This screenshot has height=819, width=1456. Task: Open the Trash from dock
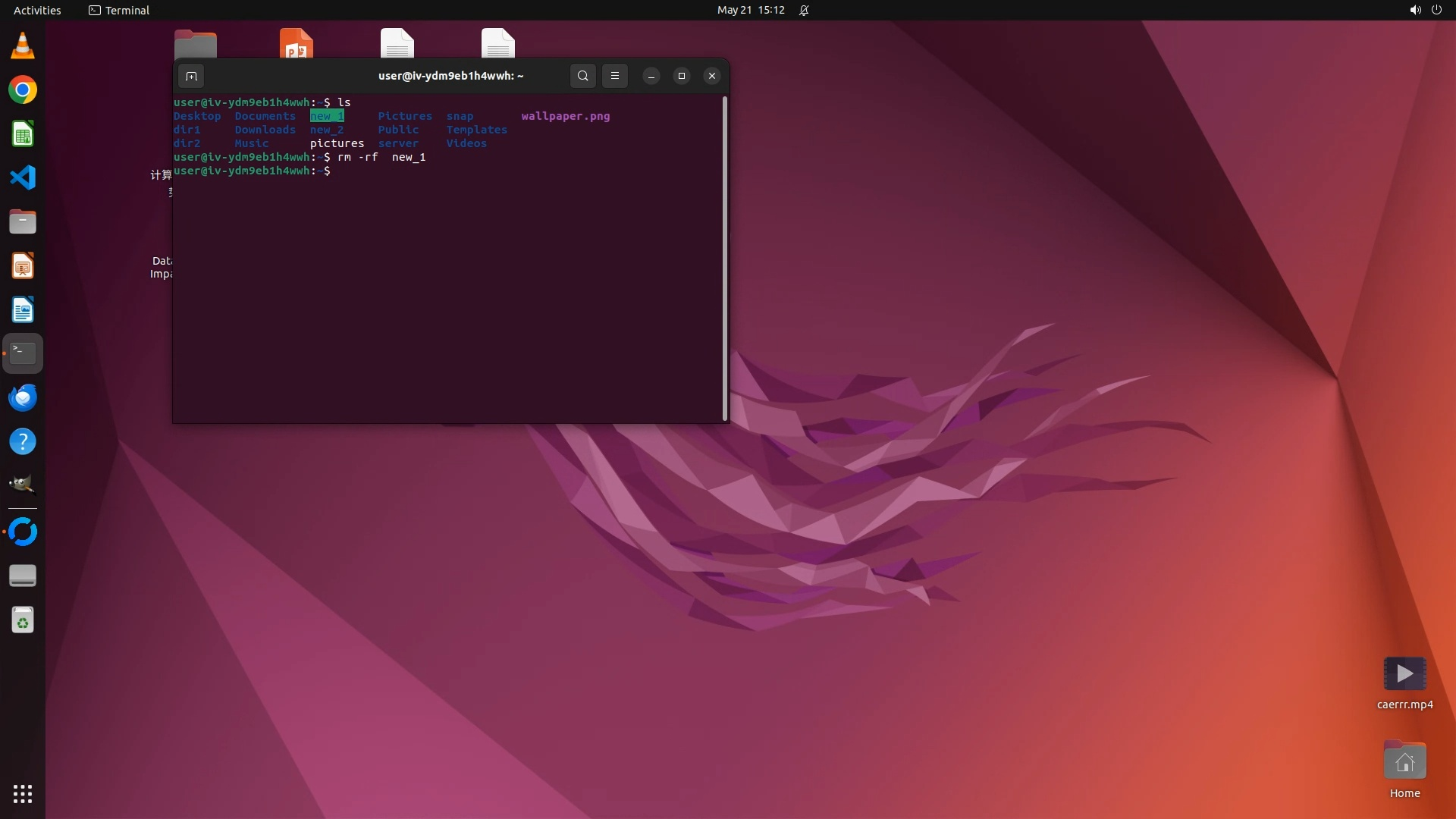(23, 620)
